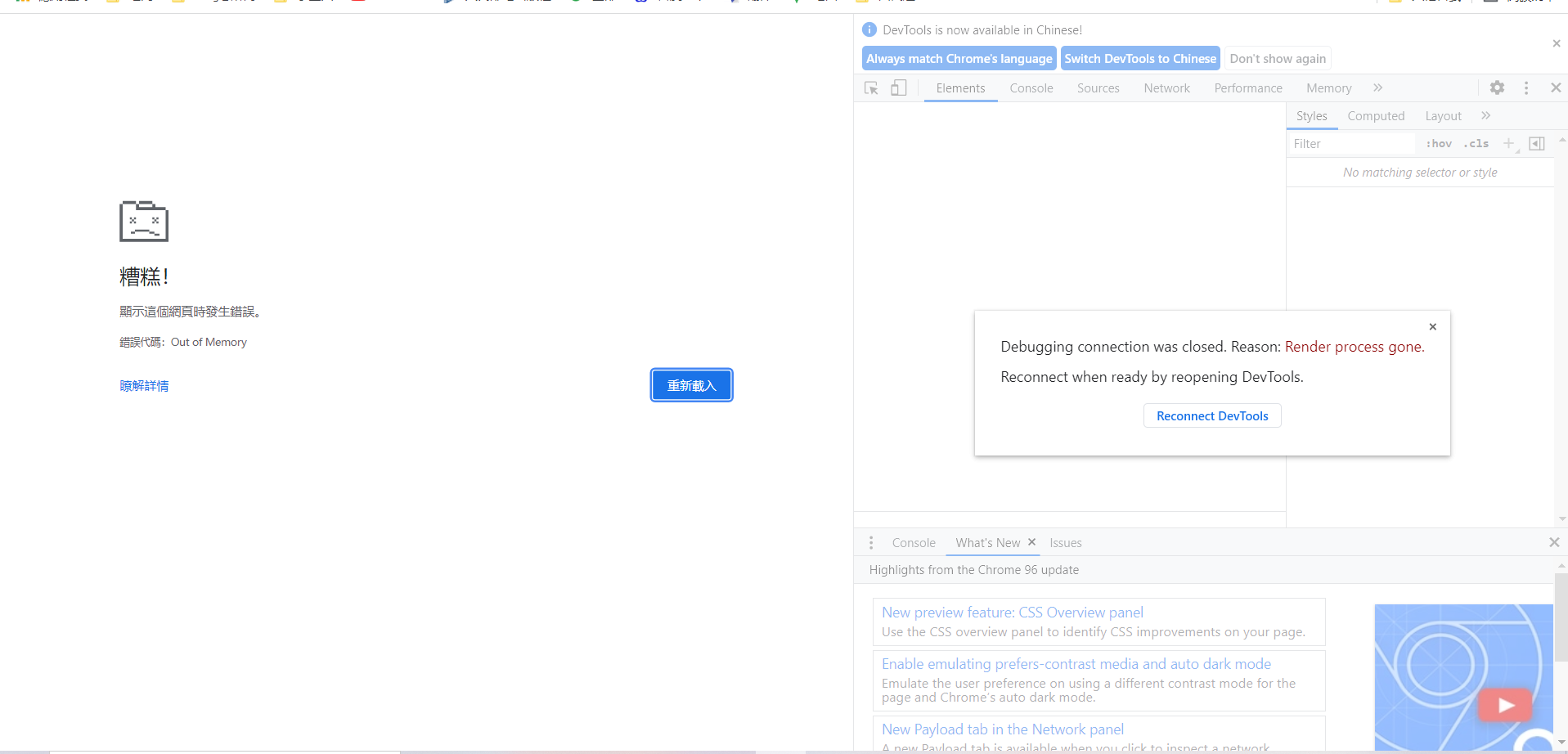The image size is (1568, 754).
Task: Click the sad tab crash icon
Action: (x=144, y=221)
